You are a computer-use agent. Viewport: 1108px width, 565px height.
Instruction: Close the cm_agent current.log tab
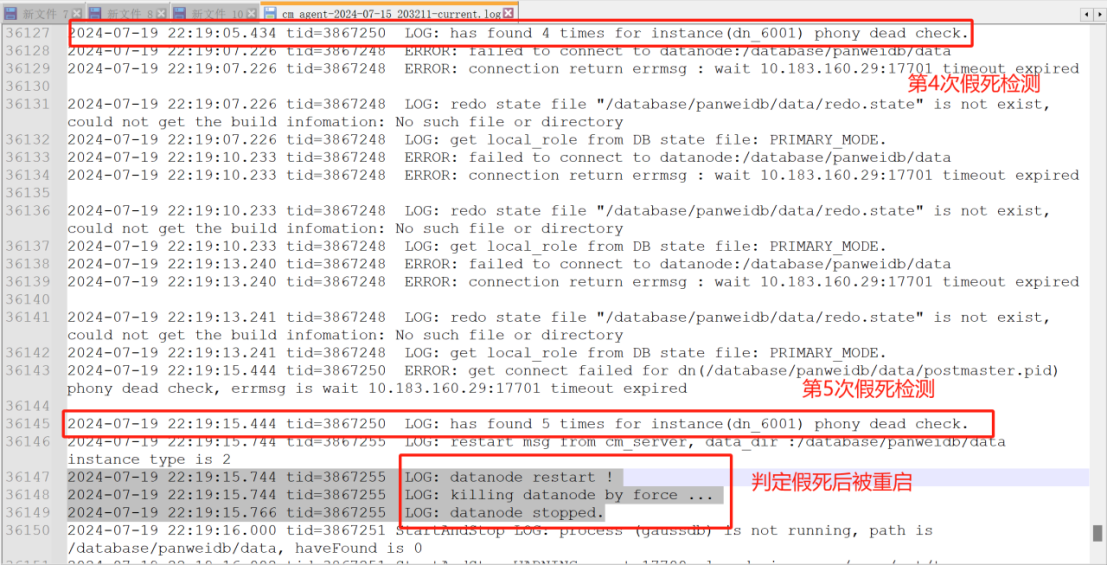(507, 13)
